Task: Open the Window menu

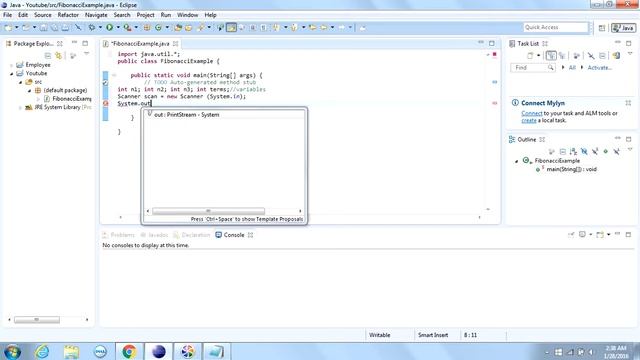Action: coord(187,15)
